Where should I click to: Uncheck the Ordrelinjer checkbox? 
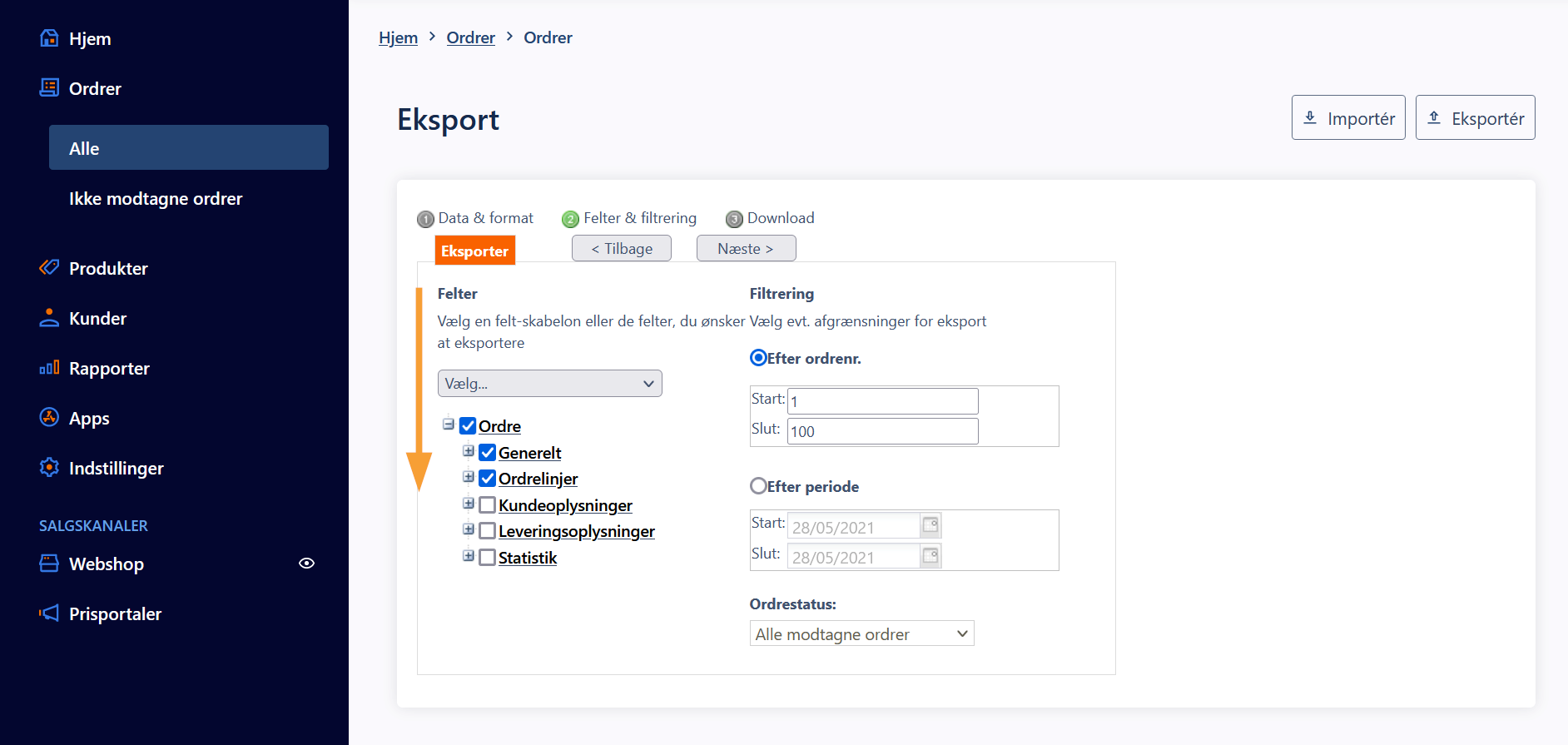488,479
